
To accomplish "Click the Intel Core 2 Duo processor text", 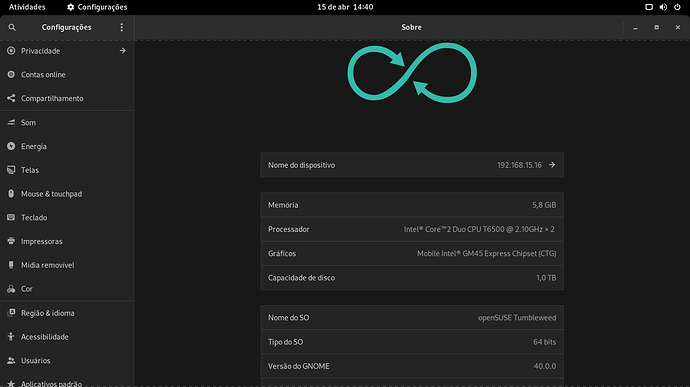I will point(479,229).
